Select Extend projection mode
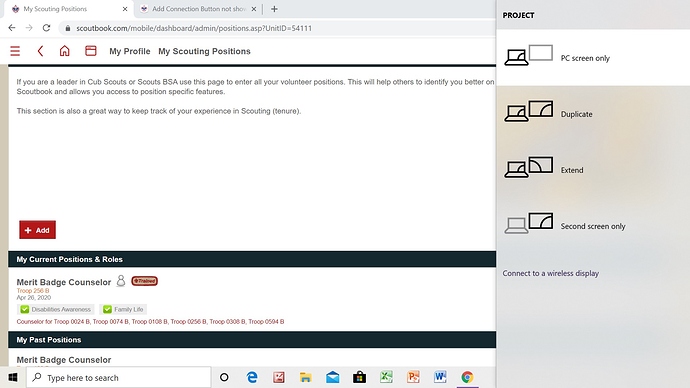Image resolution: width=690 pixels, height=388 pixels. click(x=593, y=170)
